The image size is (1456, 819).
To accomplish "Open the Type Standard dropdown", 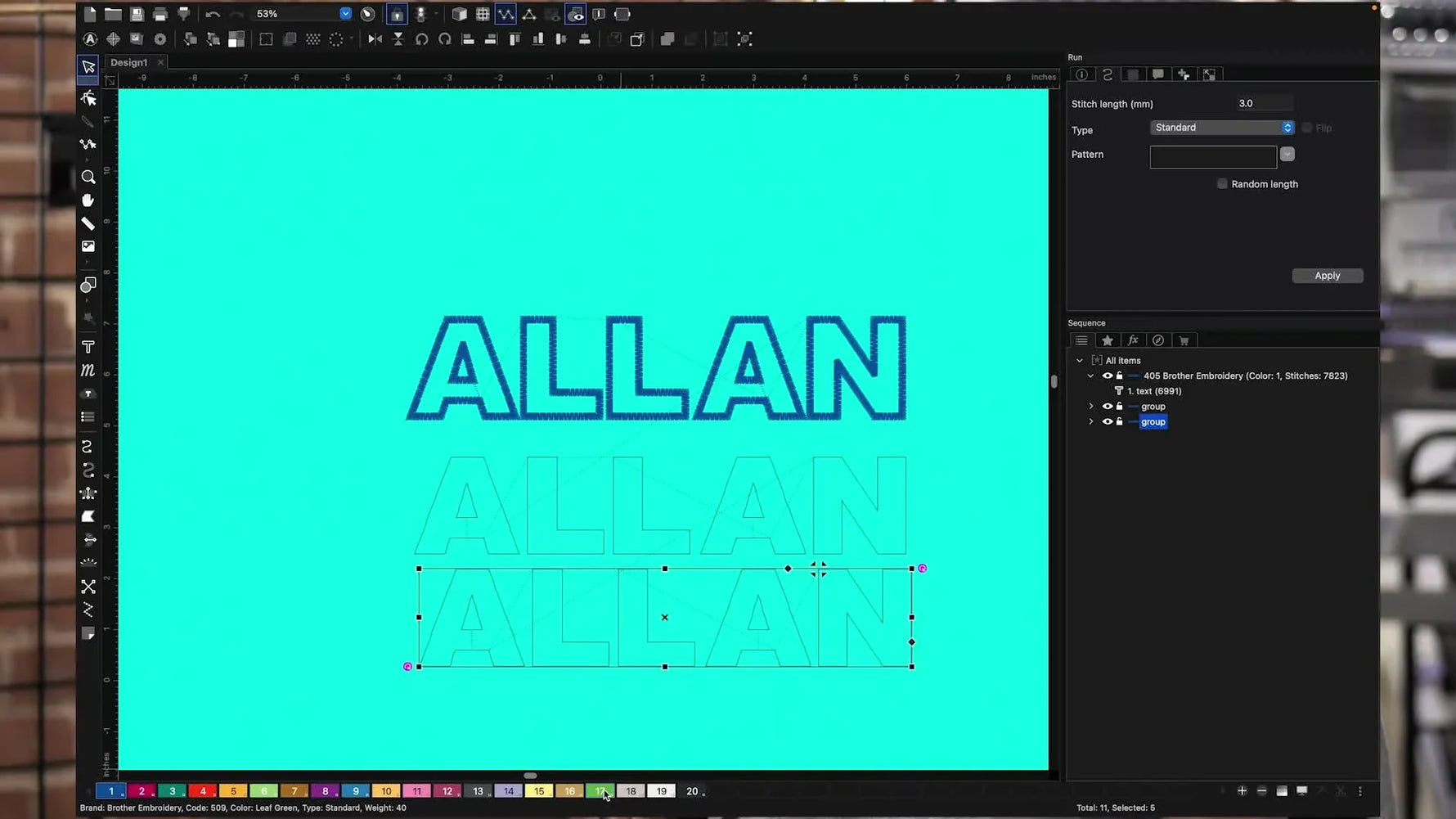I will click(x=1222, y=128).
